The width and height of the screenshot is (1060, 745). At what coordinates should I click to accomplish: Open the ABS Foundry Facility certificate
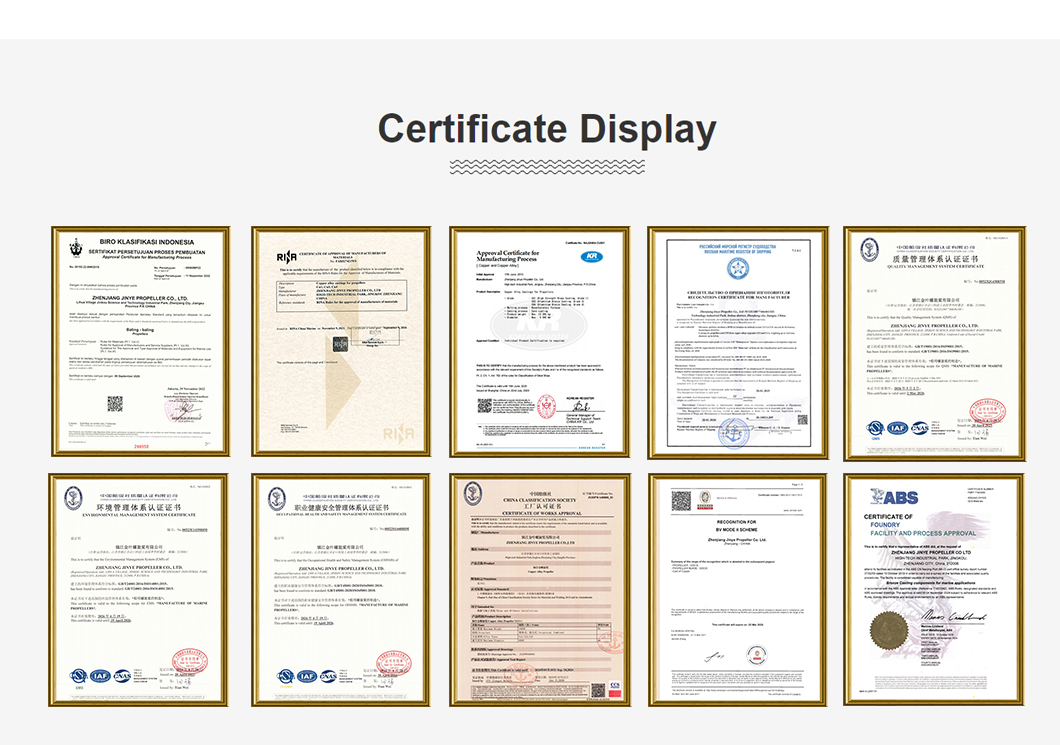935,590
